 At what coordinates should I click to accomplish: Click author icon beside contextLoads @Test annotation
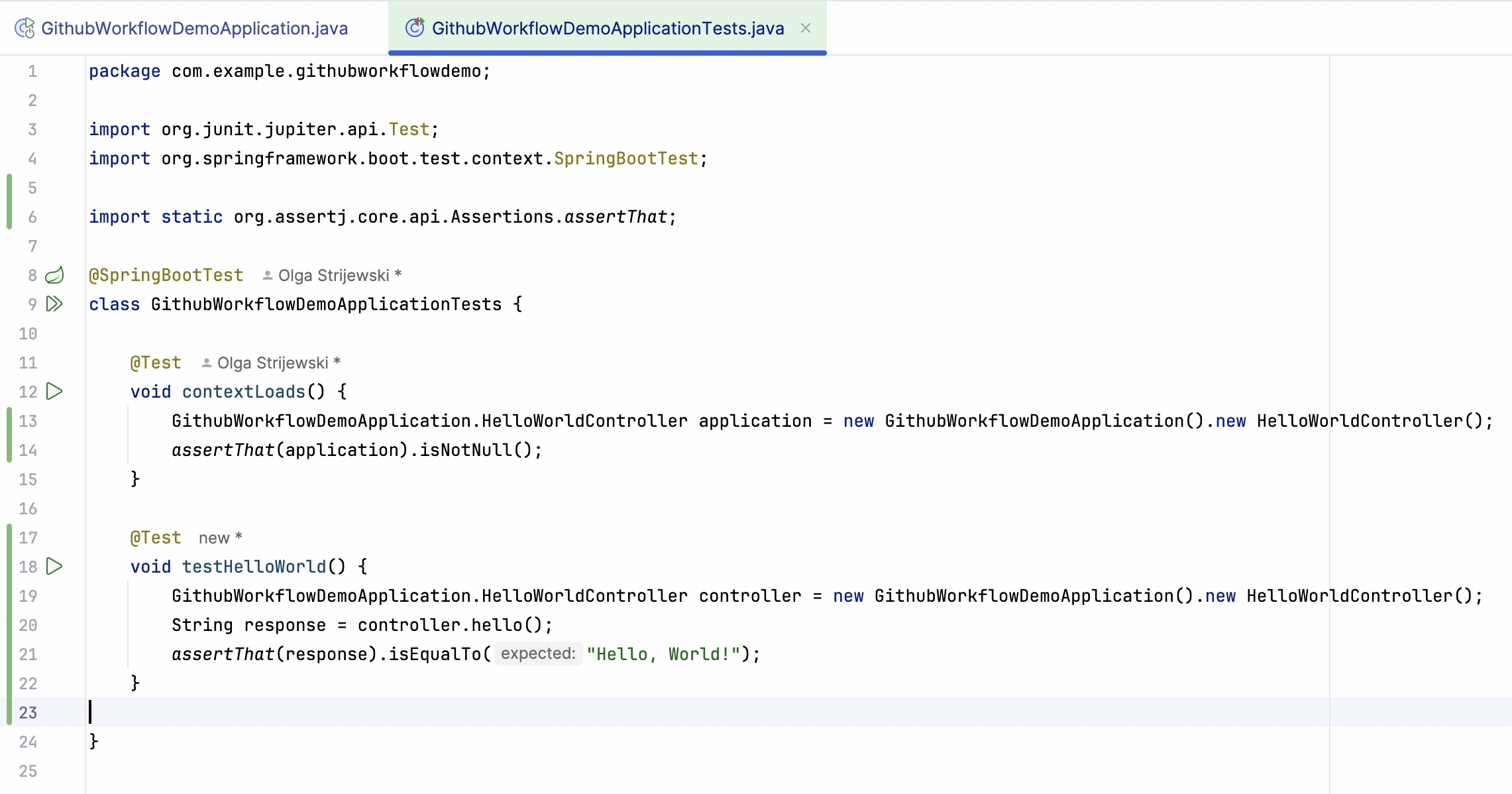click(206, 363)
